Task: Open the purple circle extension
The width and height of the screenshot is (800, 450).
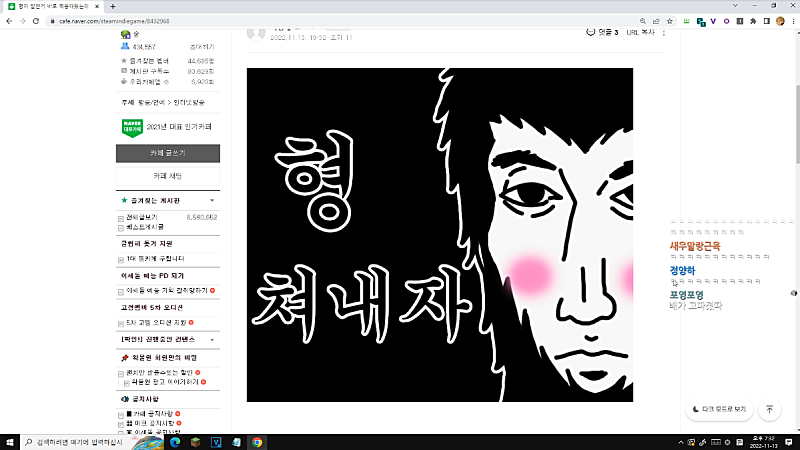Action: [727, 21]
